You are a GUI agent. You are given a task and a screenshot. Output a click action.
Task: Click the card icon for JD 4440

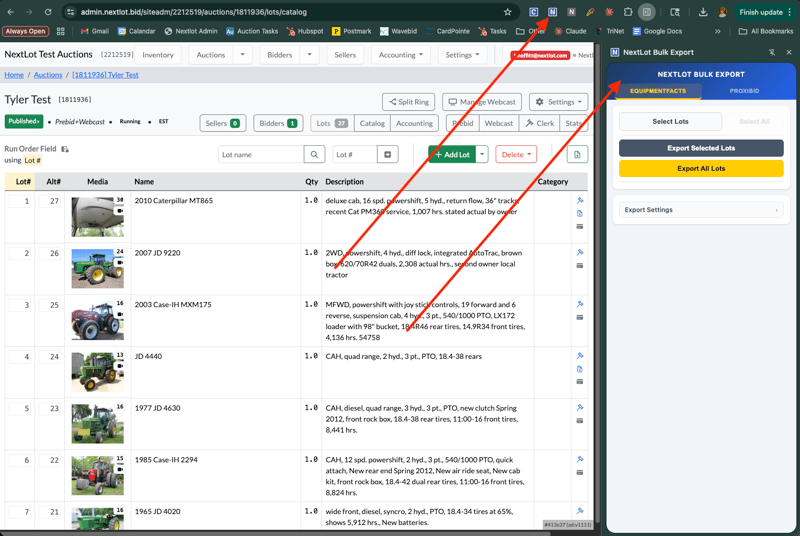tap(580, 381)
